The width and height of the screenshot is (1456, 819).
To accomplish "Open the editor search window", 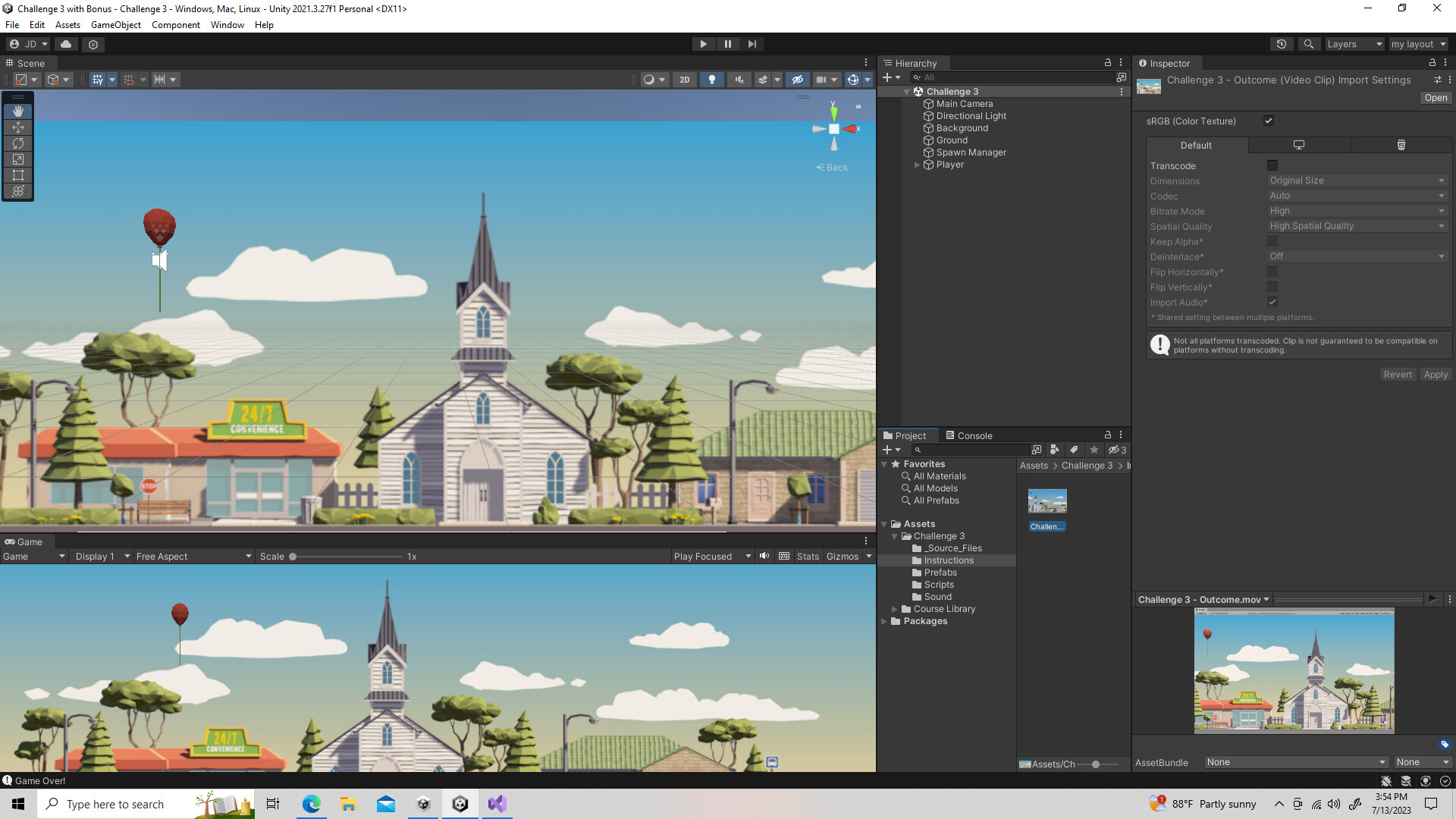I will tap(1309, 43).
